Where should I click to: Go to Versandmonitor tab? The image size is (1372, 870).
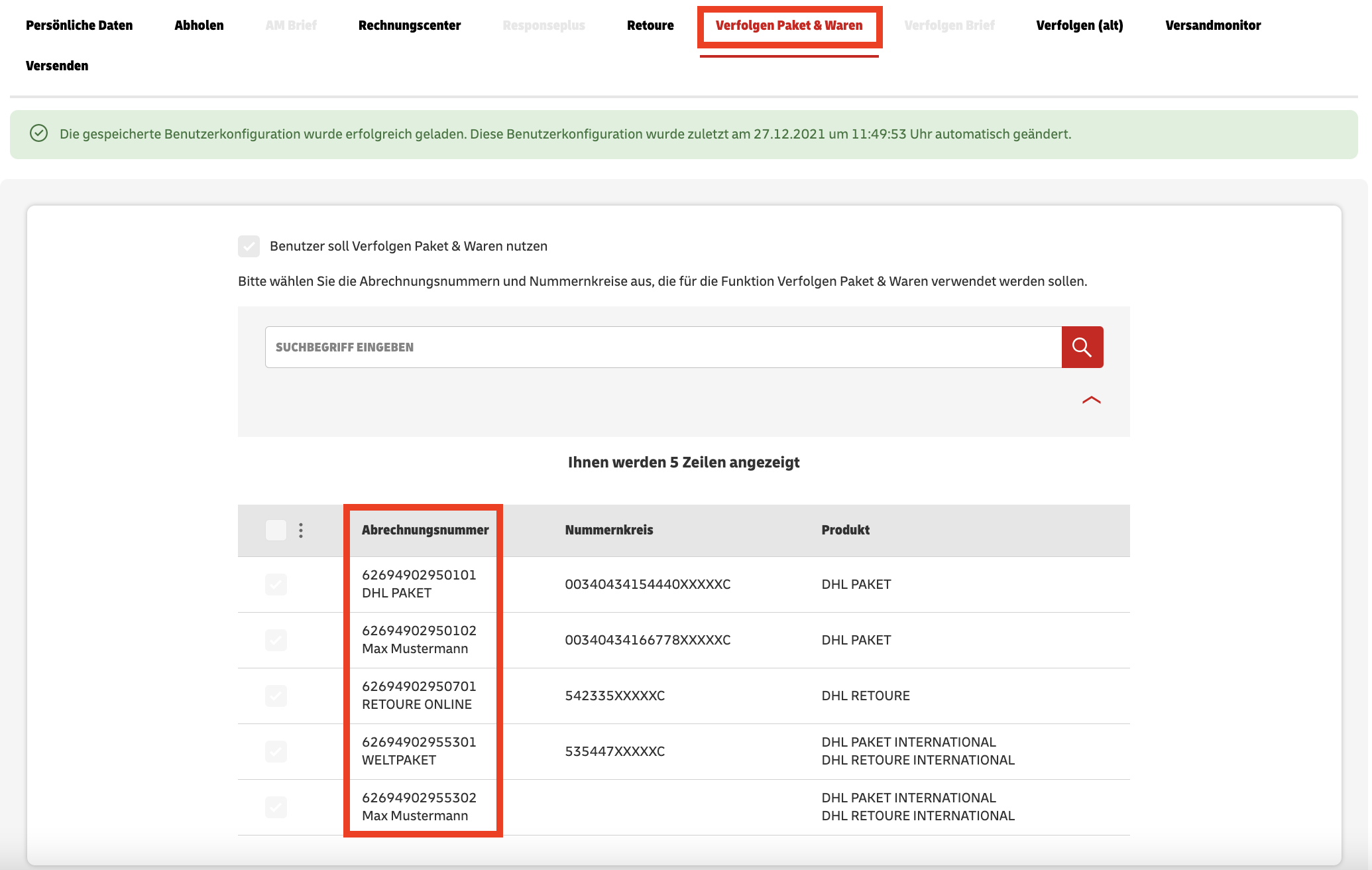tap(1213, 25)
